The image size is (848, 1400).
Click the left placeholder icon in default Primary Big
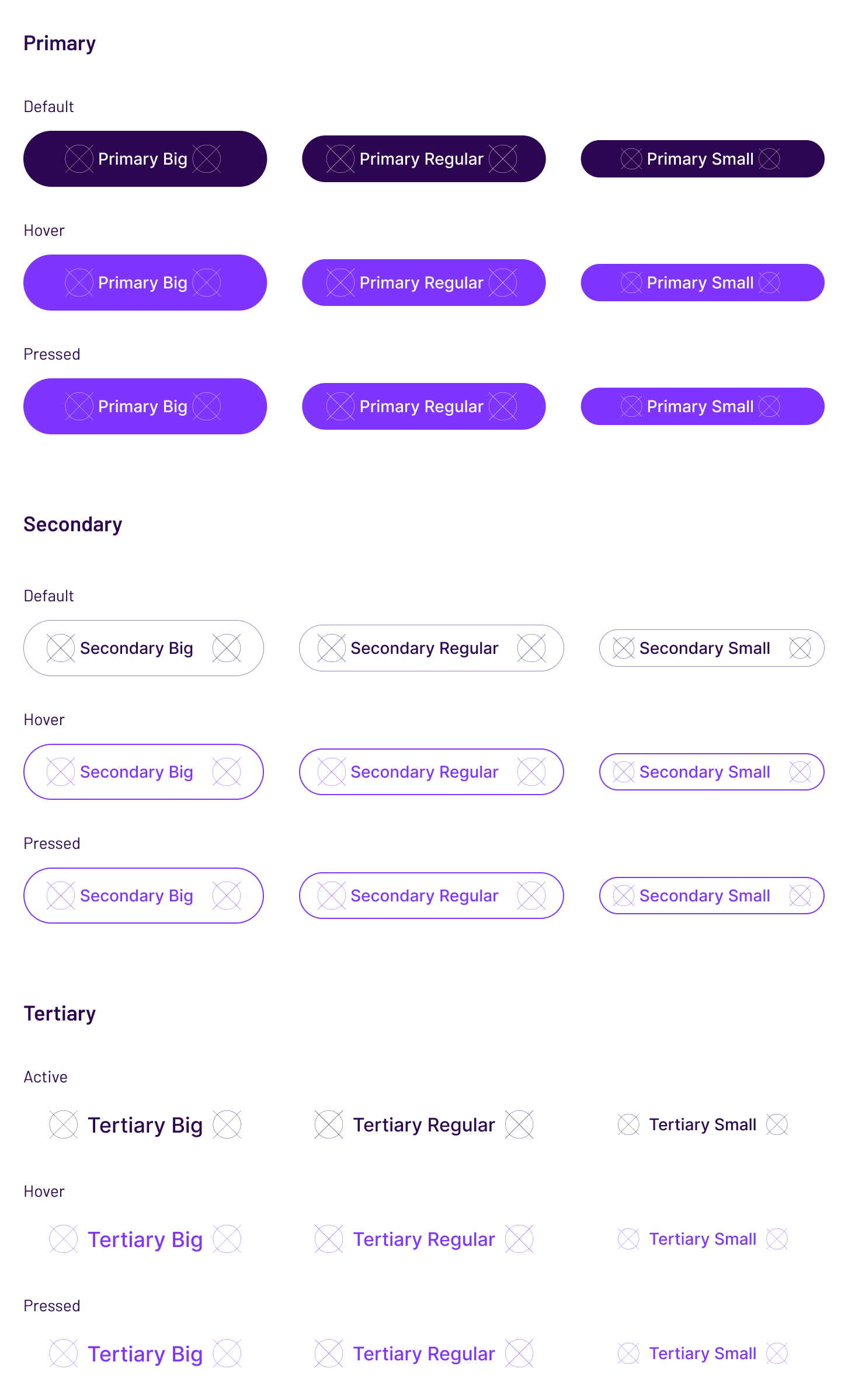(x=79, y=159)
